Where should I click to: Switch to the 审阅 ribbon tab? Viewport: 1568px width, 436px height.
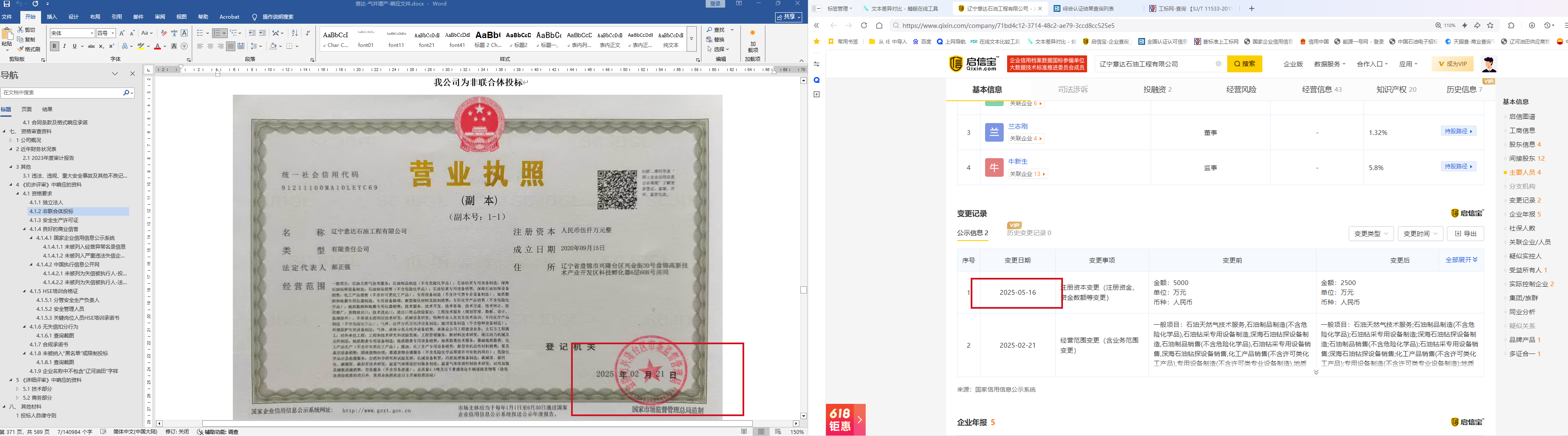tap(160, 17)
